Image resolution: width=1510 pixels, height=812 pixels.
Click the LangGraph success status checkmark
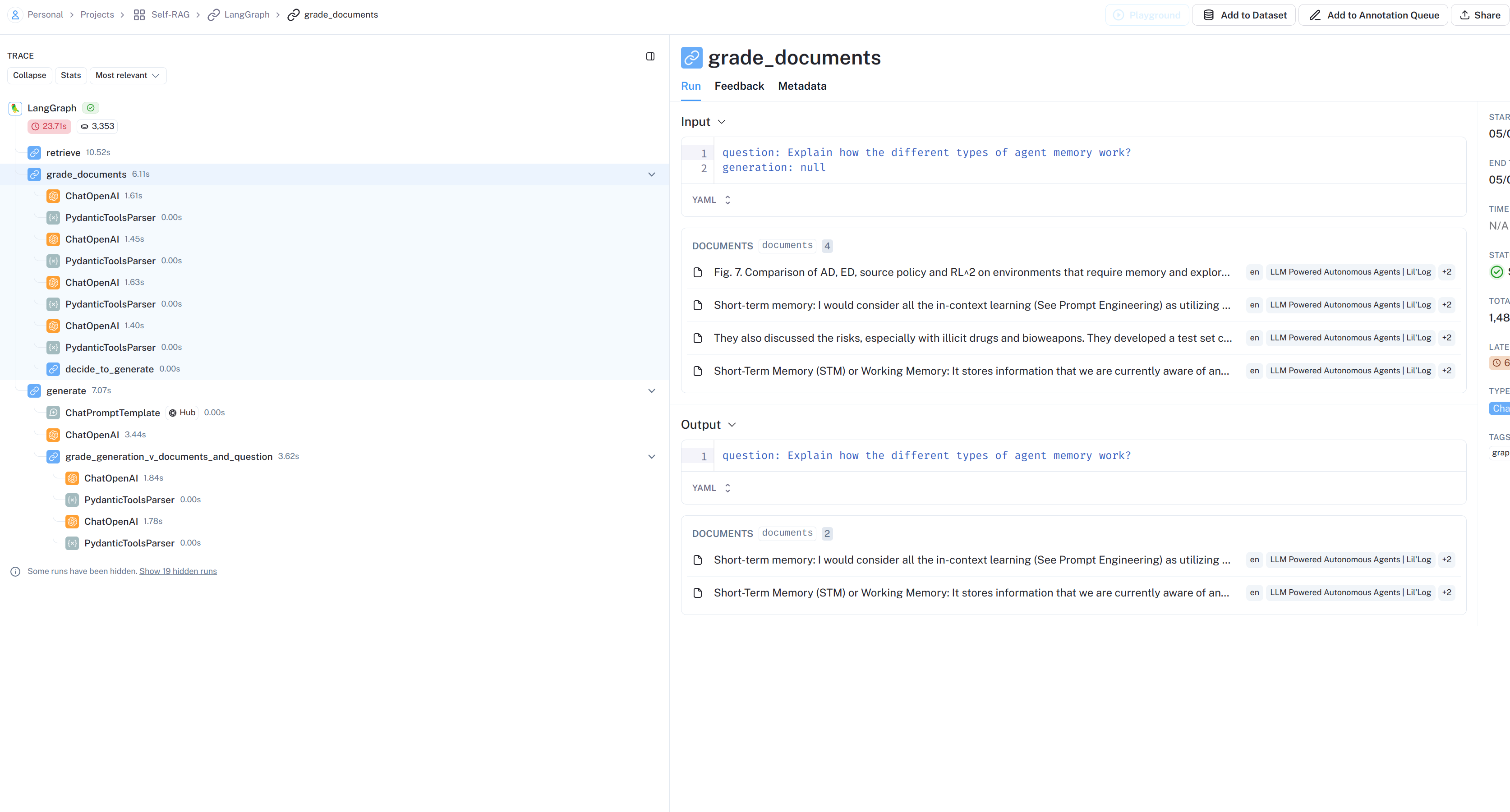[90, 108]
